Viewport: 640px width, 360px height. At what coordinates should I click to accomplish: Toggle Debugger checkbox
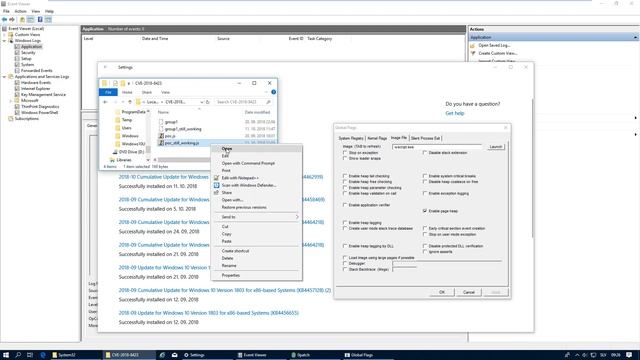pos(345,264)
